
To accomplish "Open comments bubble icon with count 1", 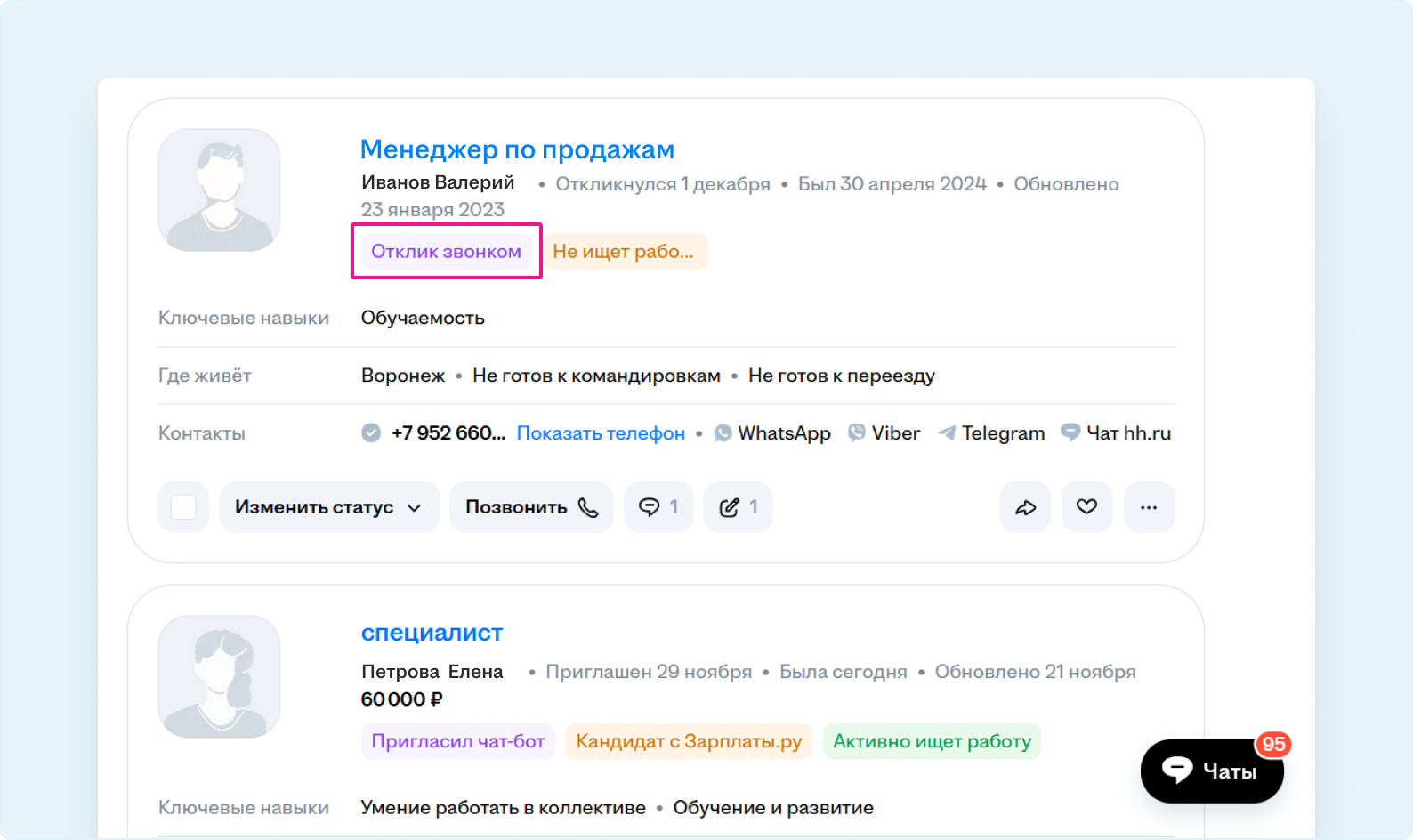I will click(658, 507).
